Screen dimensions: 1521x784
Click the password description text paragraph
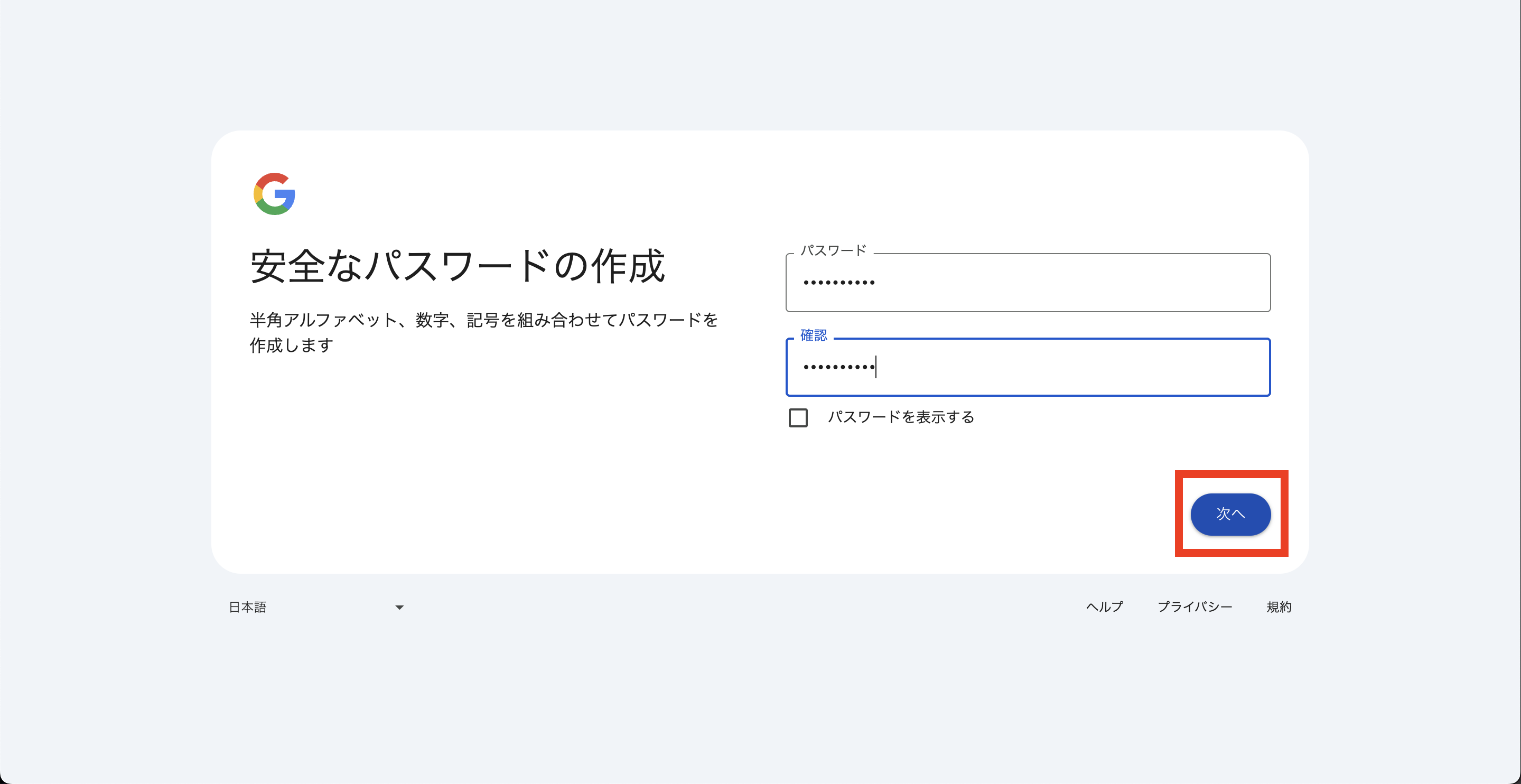point(483,332)
